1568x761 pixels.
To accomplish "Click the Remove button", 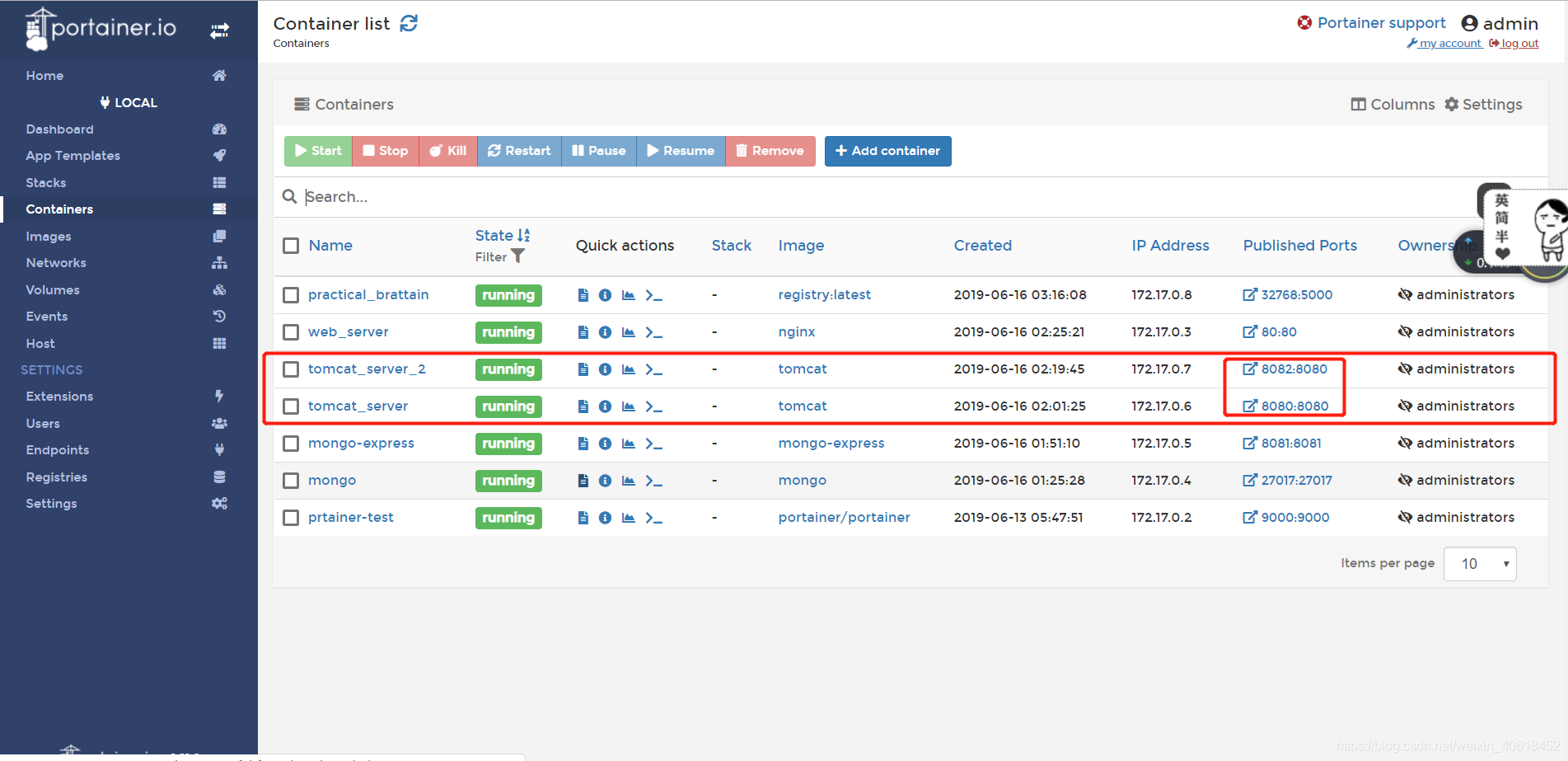I will [770, 151].
